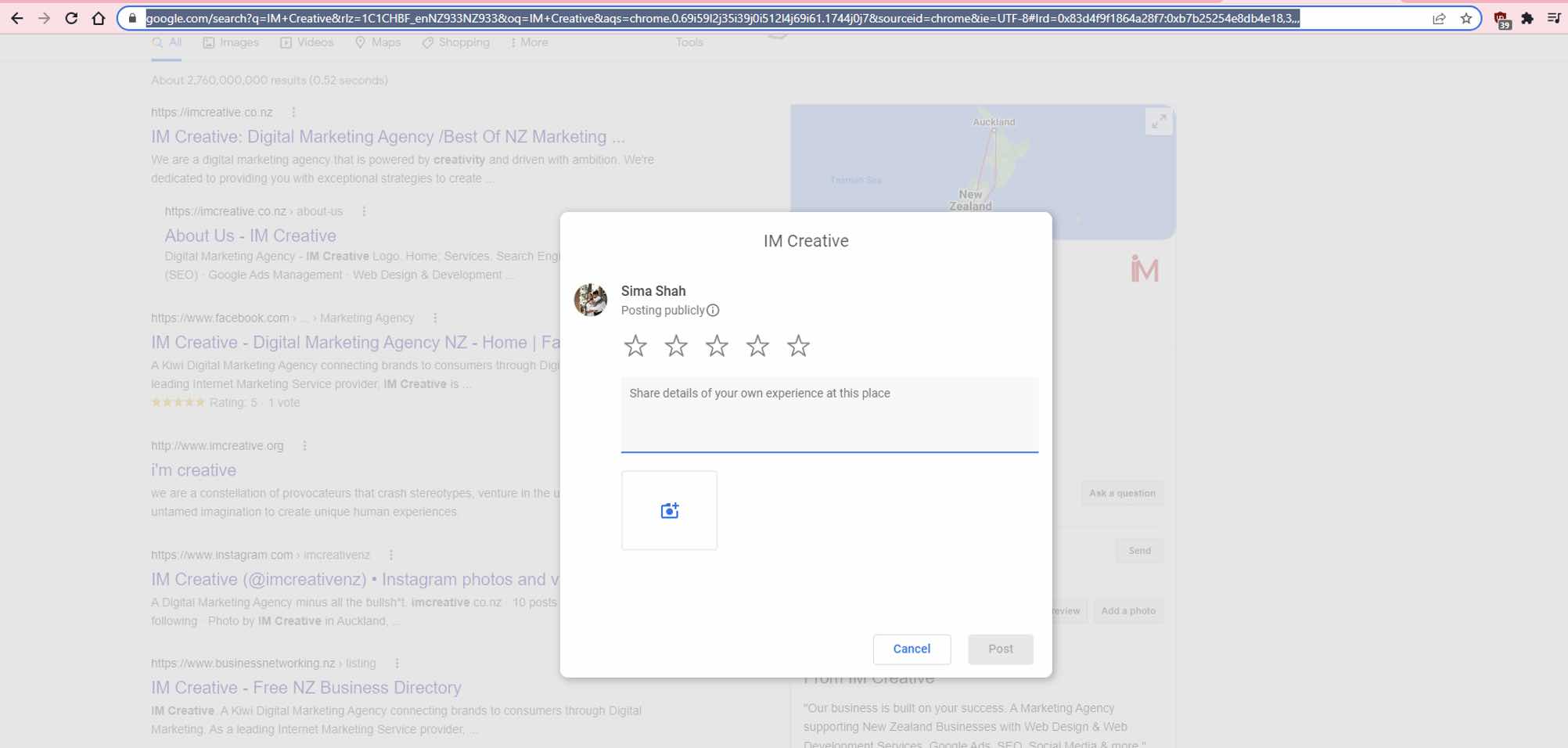1568x748 pixels.
Task: Open options menu beside businessnetworking.nz result
Action: tap(397, 663)
